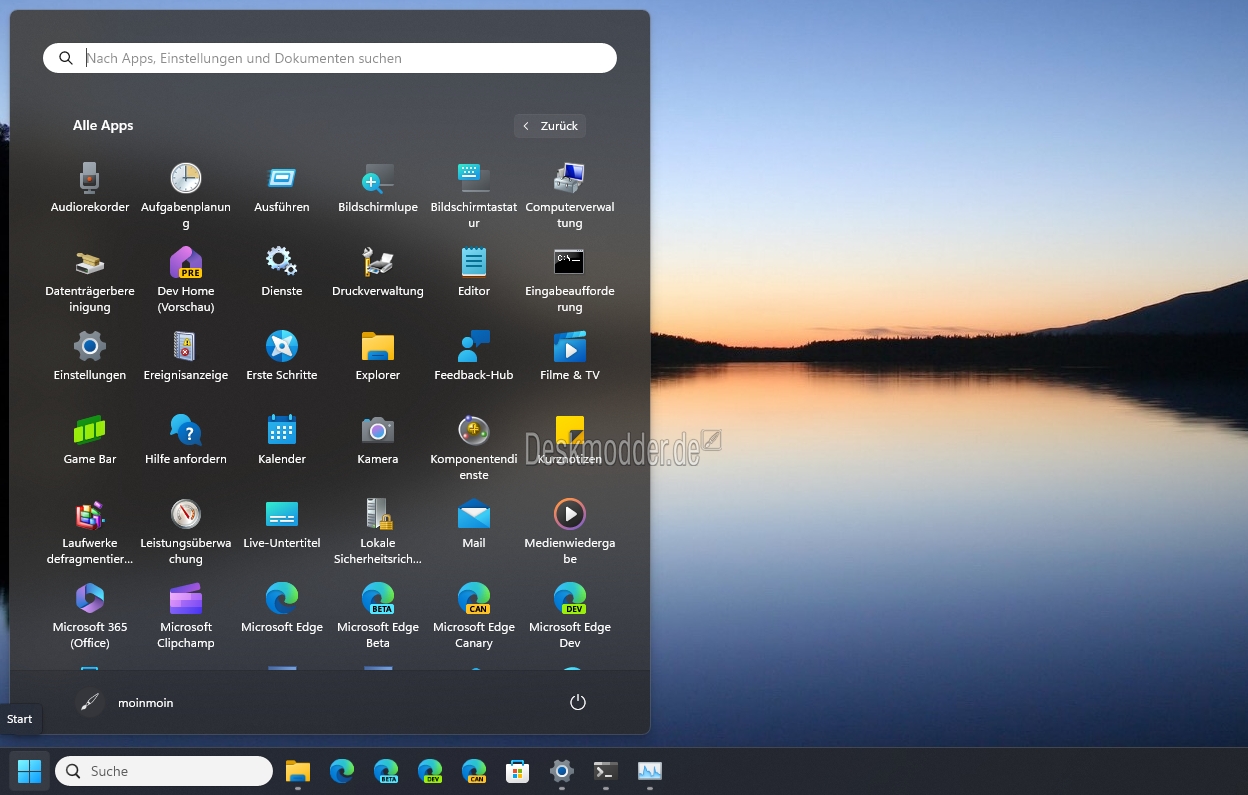Image resolution: width=1248 pixels, height=795 pixels.
Task: Open Microsoft Edge Beta in the app list
Action: point(378,615)
